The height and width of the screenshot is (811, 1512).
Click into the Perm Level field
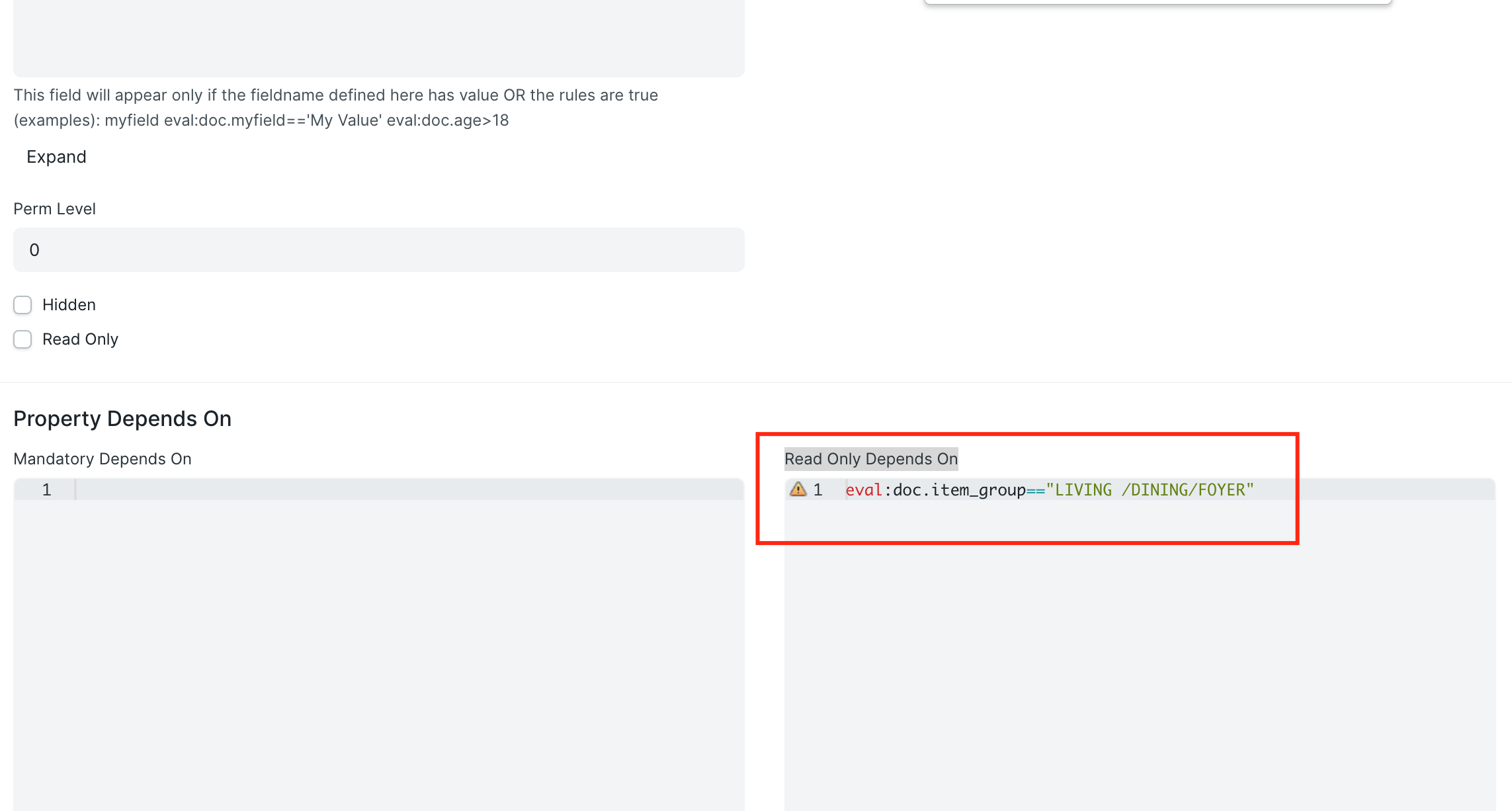click(379, 250)
